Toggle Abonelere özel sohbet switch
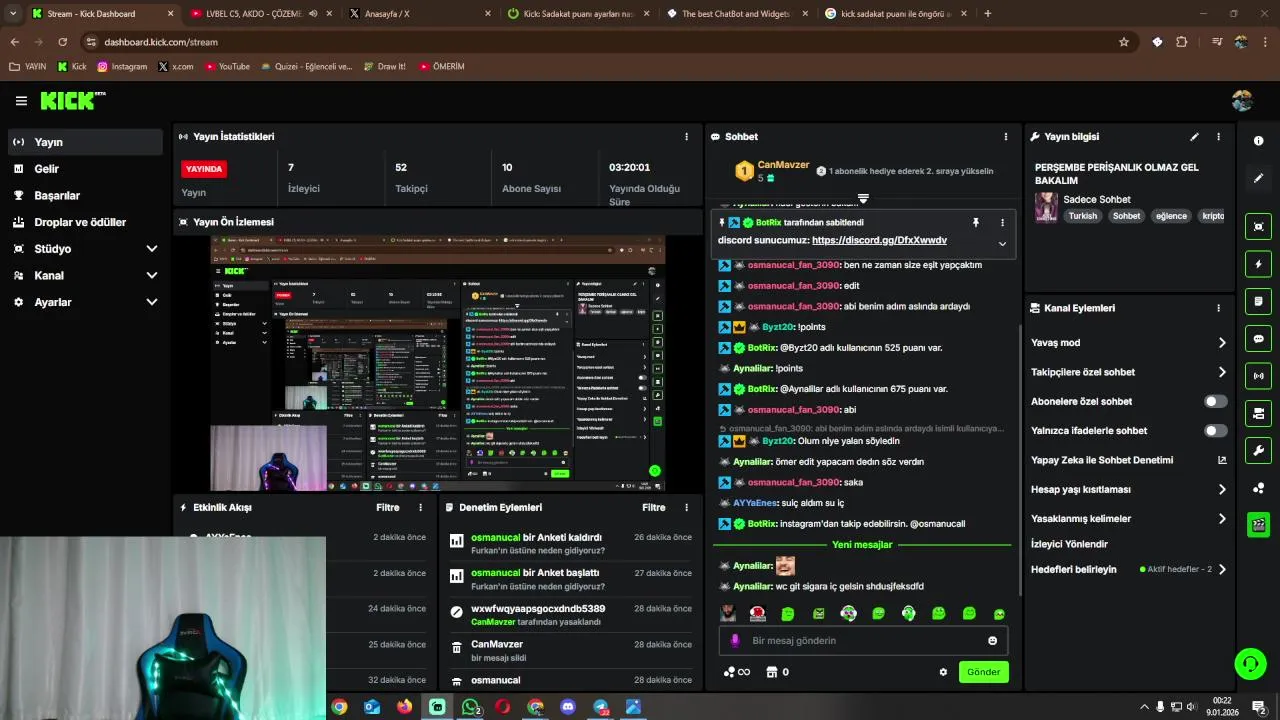Viewport: 1280px width, 720px height. tap(1215, 402)
